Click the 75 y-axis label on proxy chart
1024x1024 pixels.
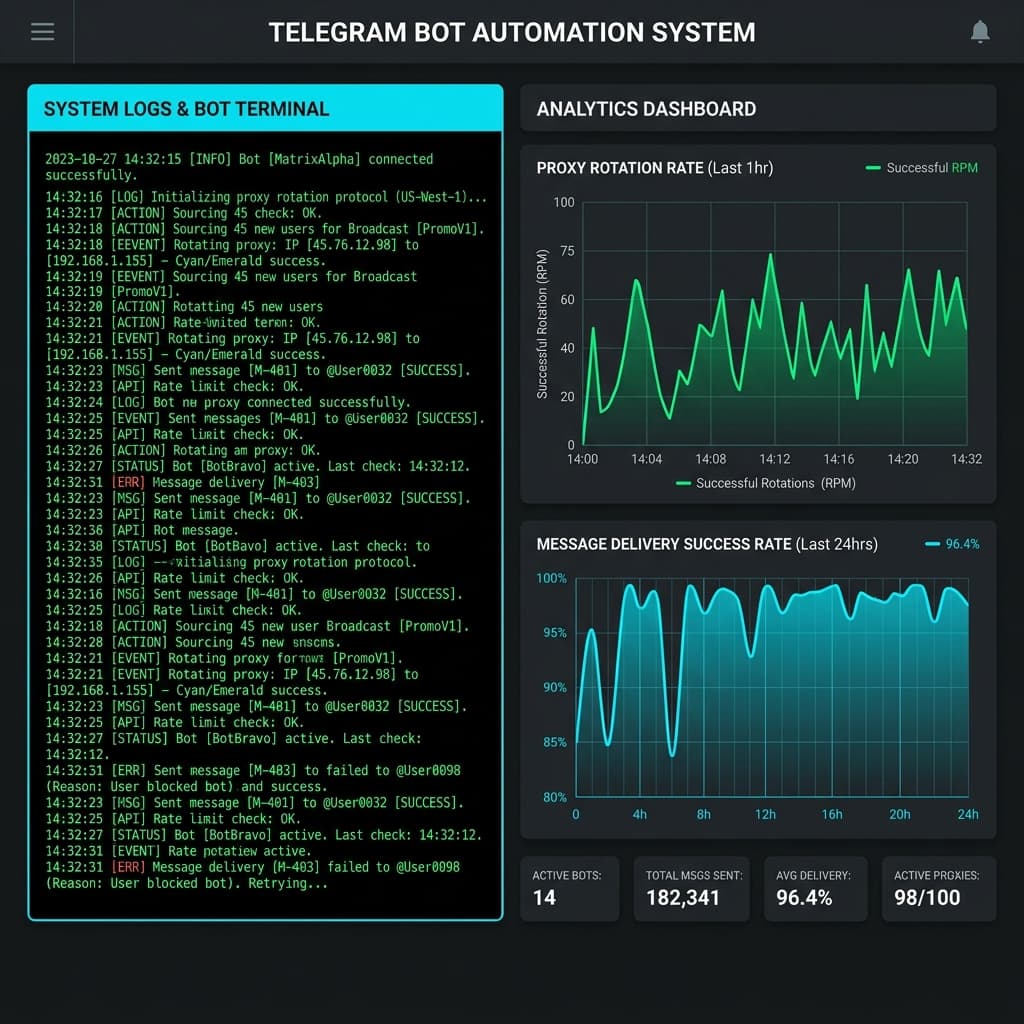(567, 251)
